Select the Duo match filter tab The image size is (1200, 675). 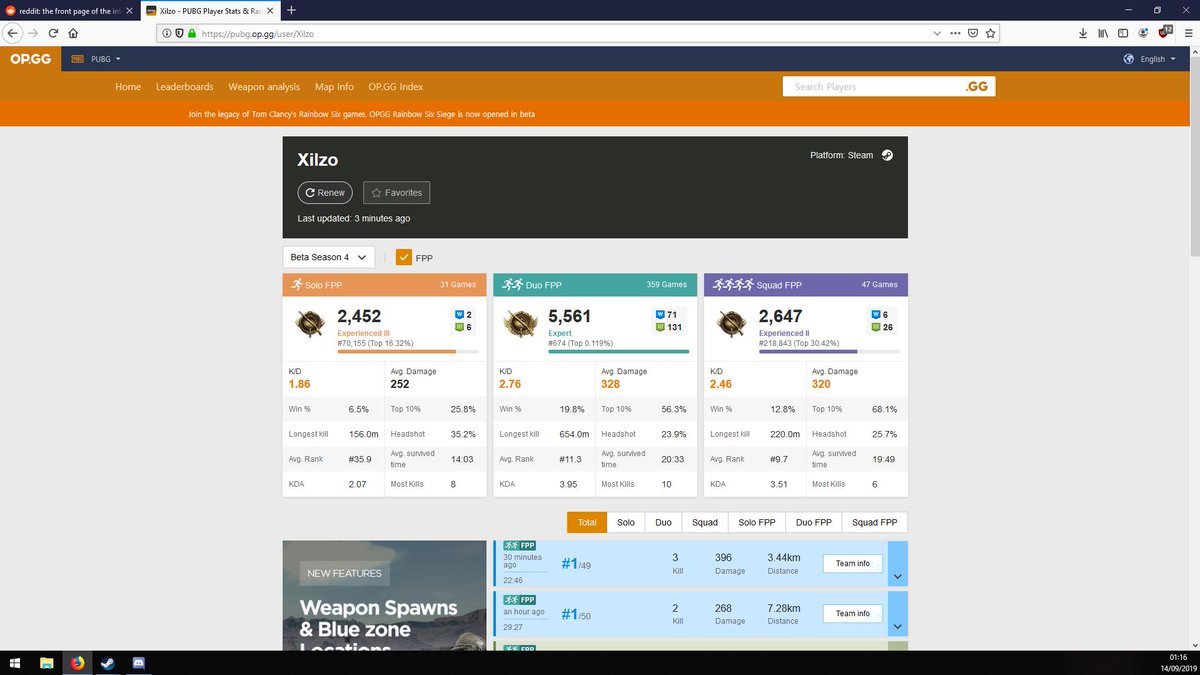click(x=664, y=522)
